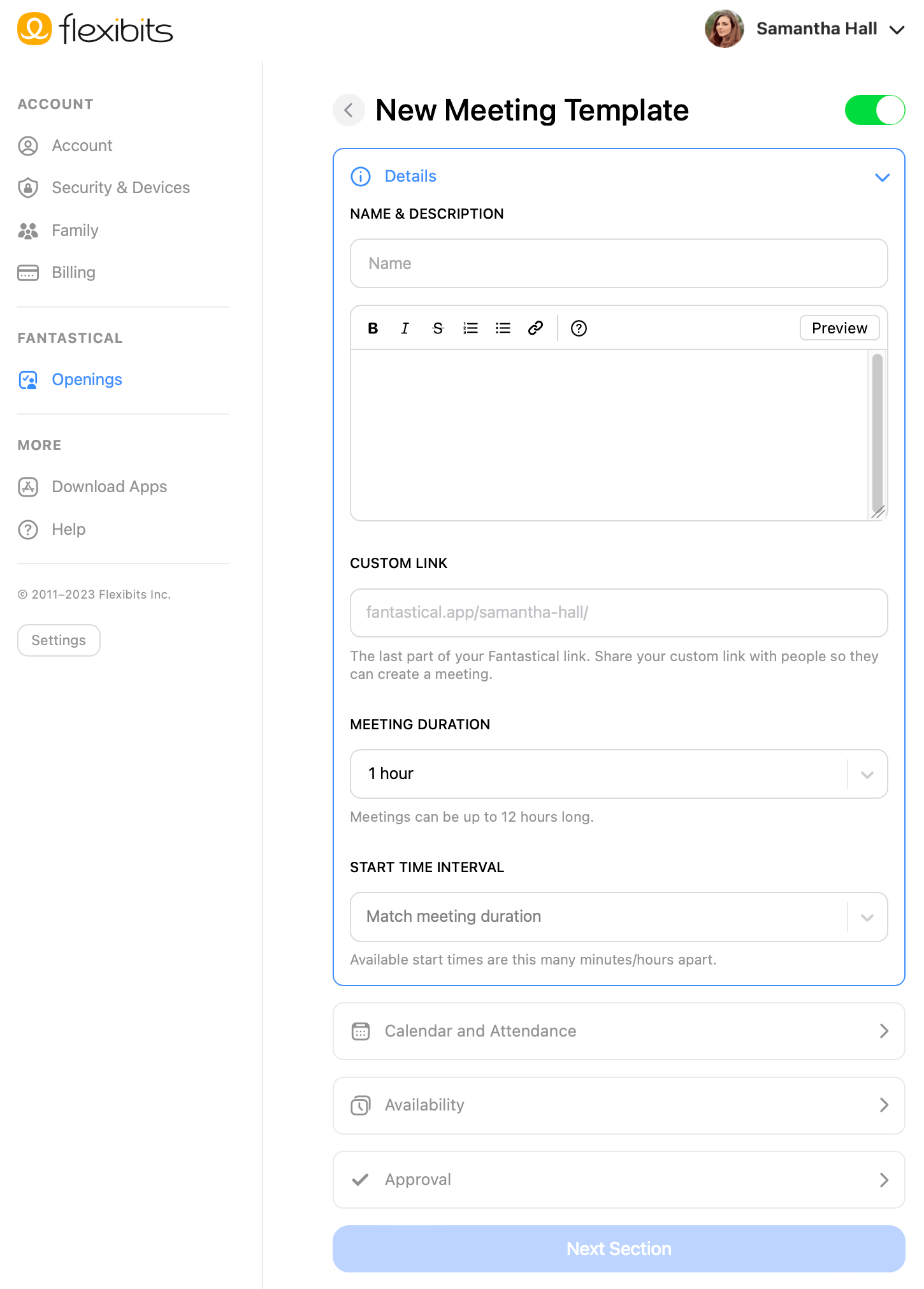The height and width of the screenshot is (1289, 924).
Task: Open Billing in the sidebar
Action: pos(73,273)
